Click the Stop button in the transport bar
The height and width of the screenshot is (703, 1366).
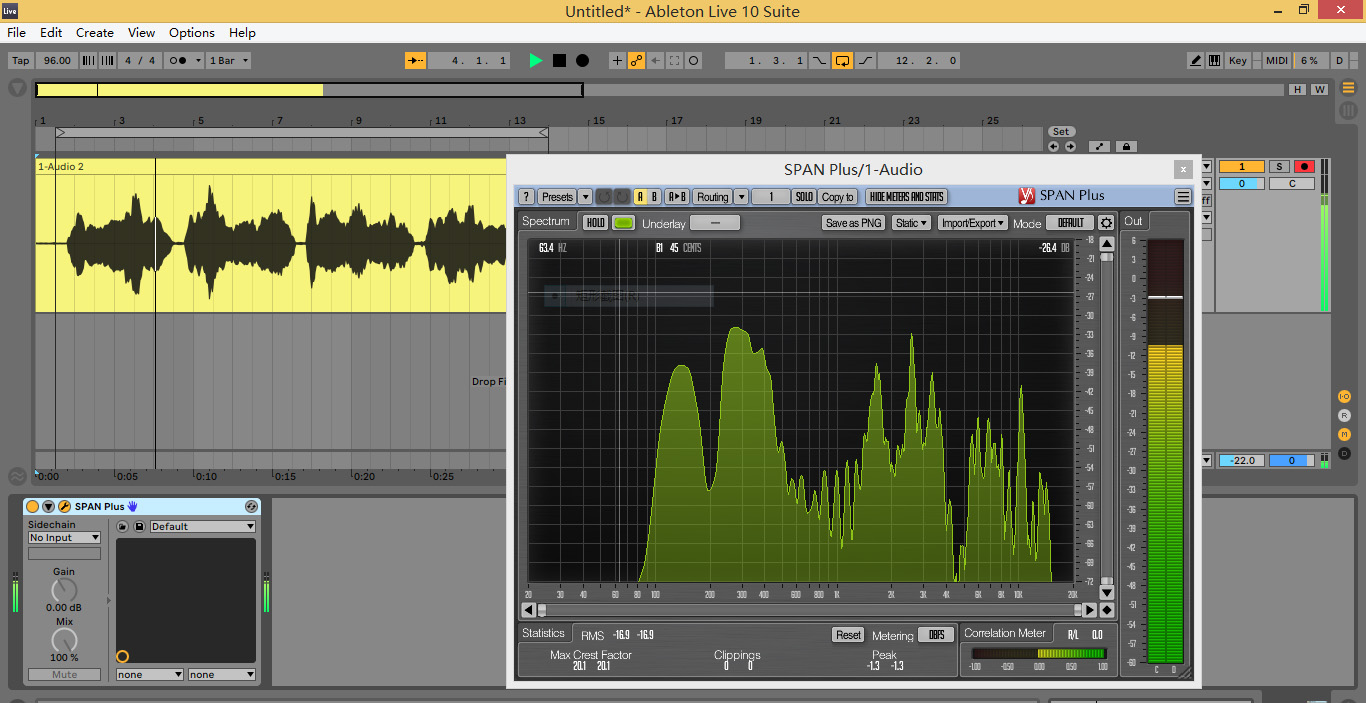559,61
